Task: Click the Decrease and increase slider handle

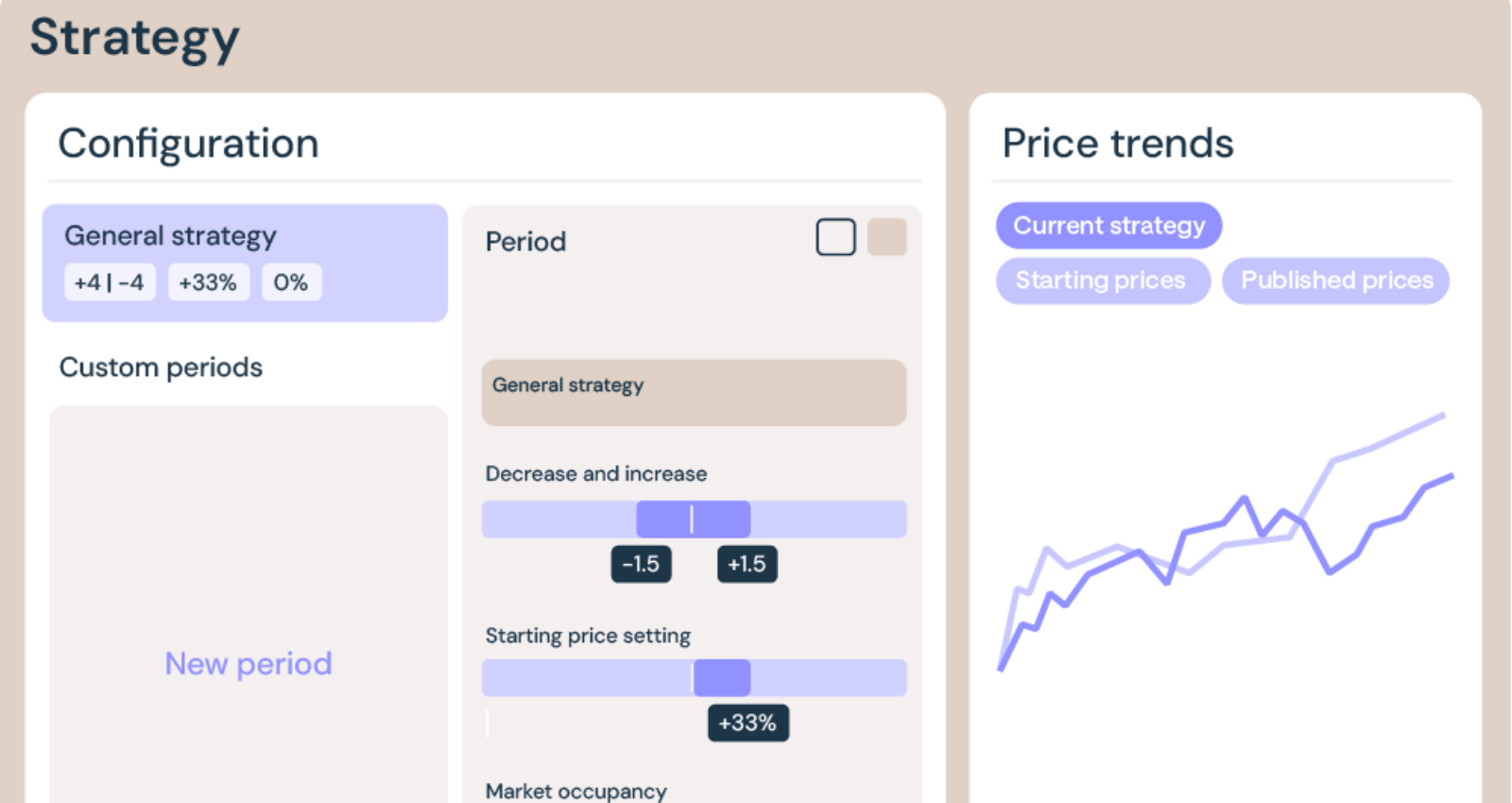Action: tap(693, 520)
